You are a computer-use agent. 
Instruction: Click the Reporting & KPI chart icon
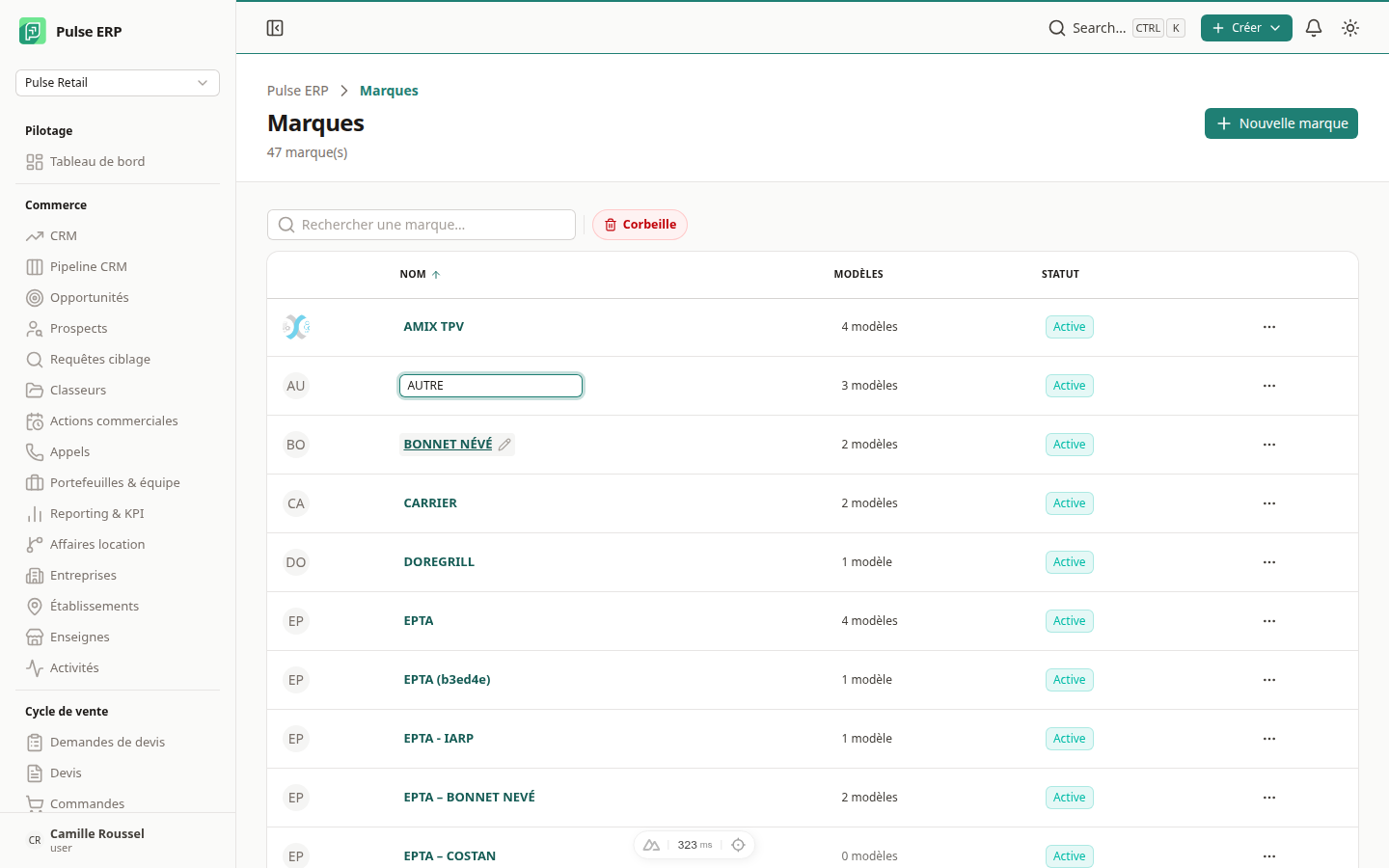coord(35,514)
